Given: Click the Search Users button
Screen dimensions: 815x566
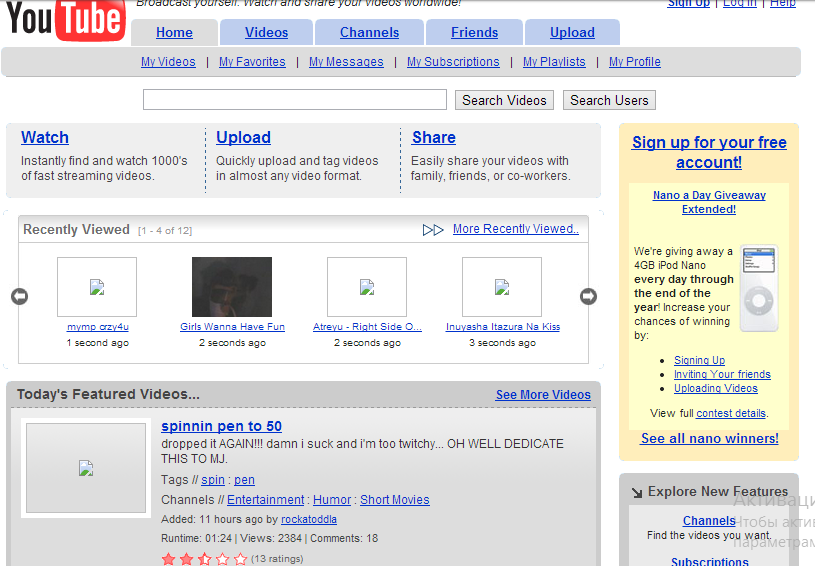Looking at the screenshot, I should click(x=609, y=100).
